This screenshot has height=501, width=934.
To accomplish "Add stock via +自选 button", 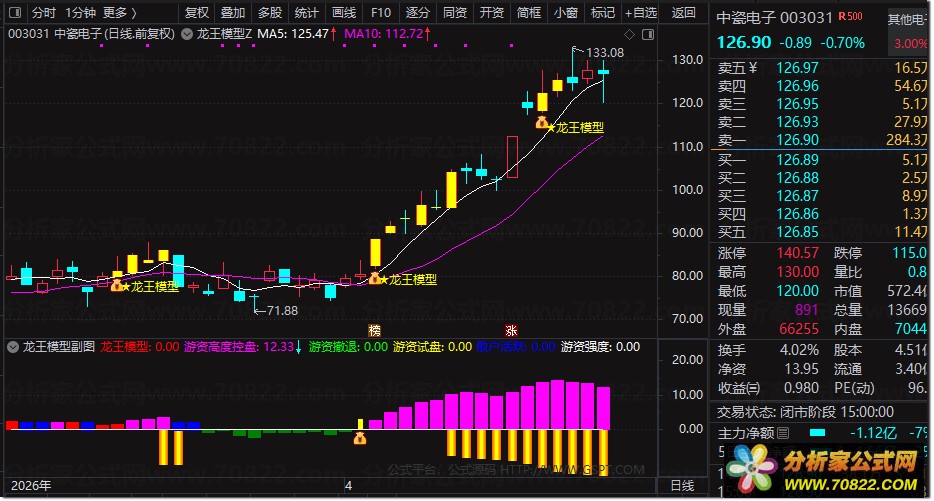I will pyautogui.click(x=640, y=13).
